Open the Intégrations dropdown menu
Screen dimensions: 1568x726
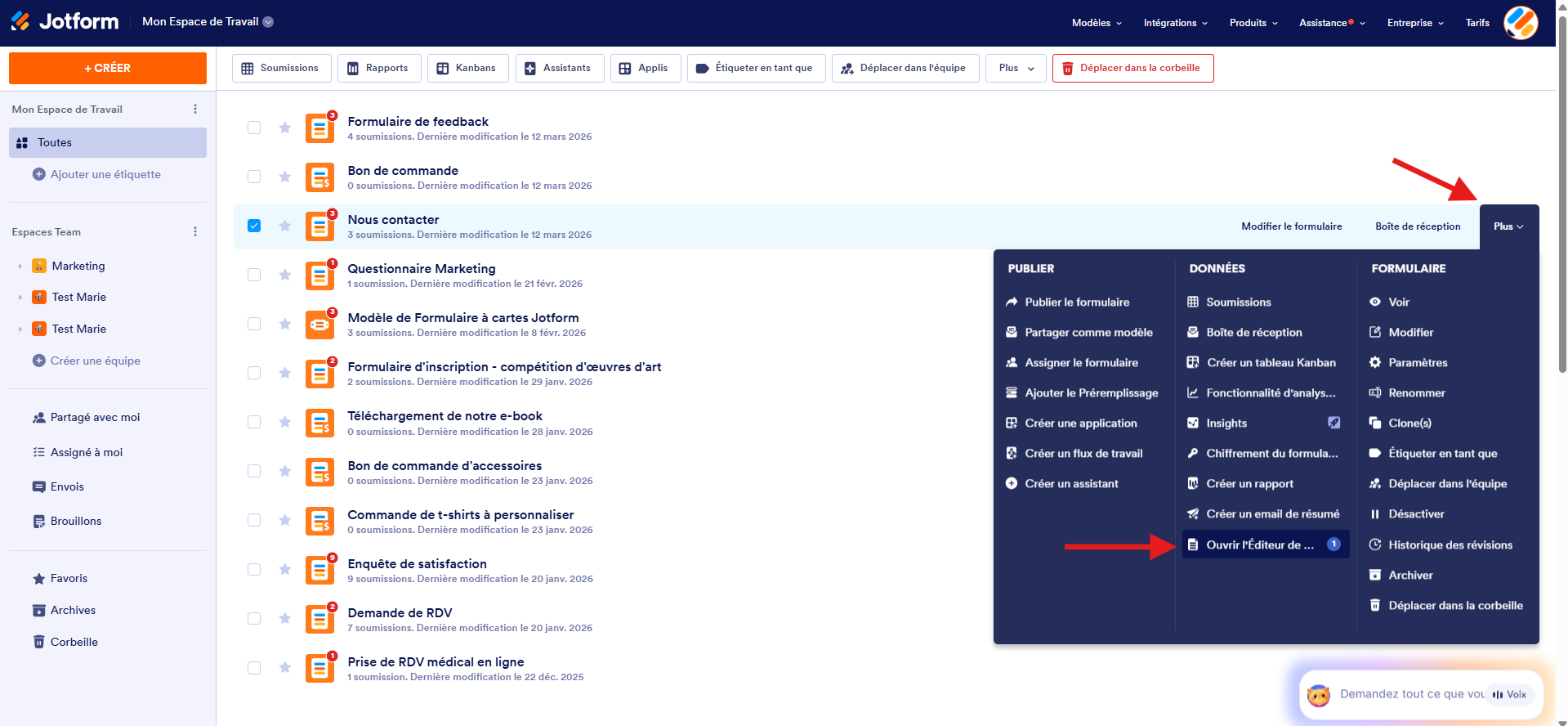pos(1175,23)
